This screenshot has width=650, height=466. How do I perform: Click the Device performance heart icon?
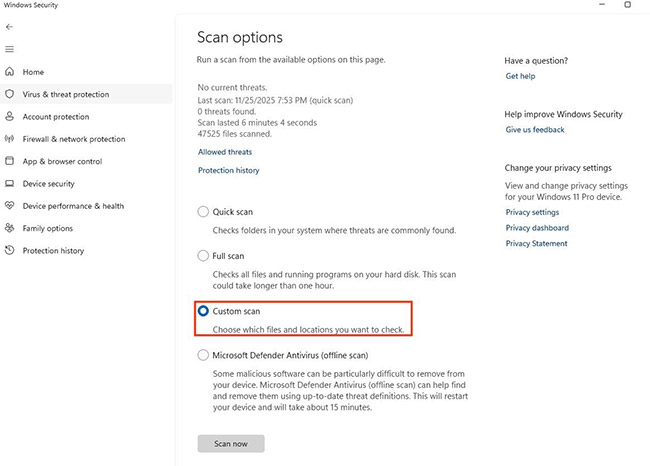click(x=9, y=206)
